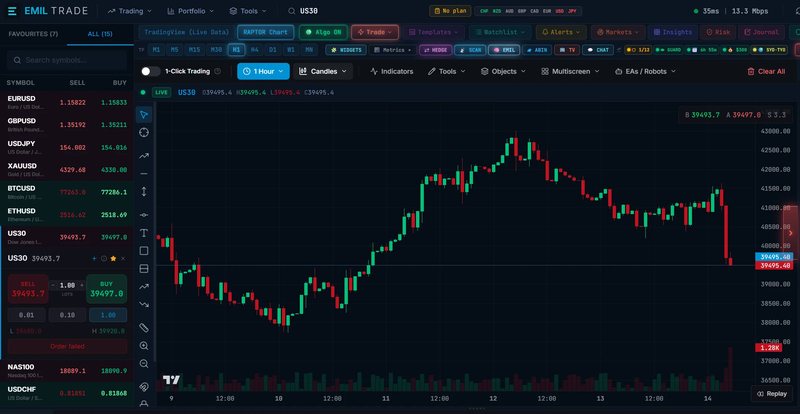This screenshot has height=414, width=800.
Task: Select the rectangle shape tool
Action: [x=144, y=251]
